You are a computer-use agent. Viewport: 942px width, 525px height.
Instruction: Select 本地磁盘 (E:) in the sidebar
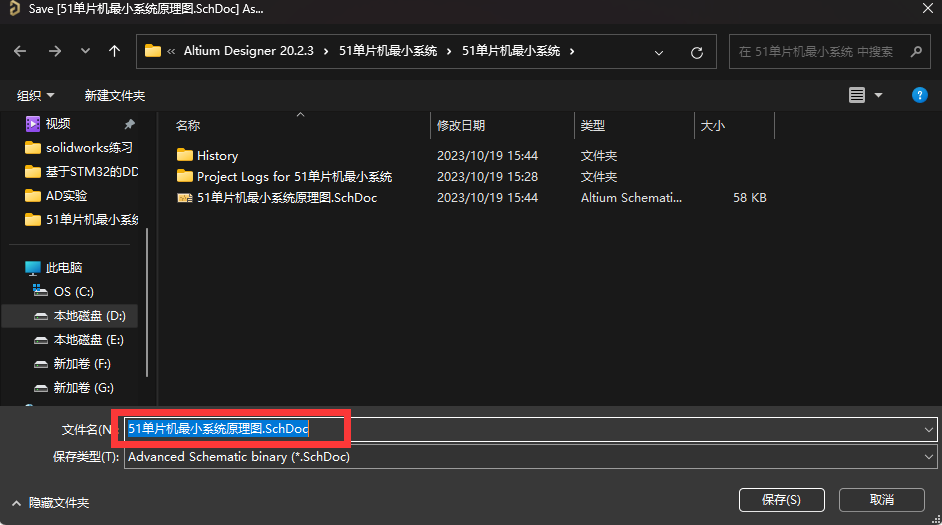[88, 340]
